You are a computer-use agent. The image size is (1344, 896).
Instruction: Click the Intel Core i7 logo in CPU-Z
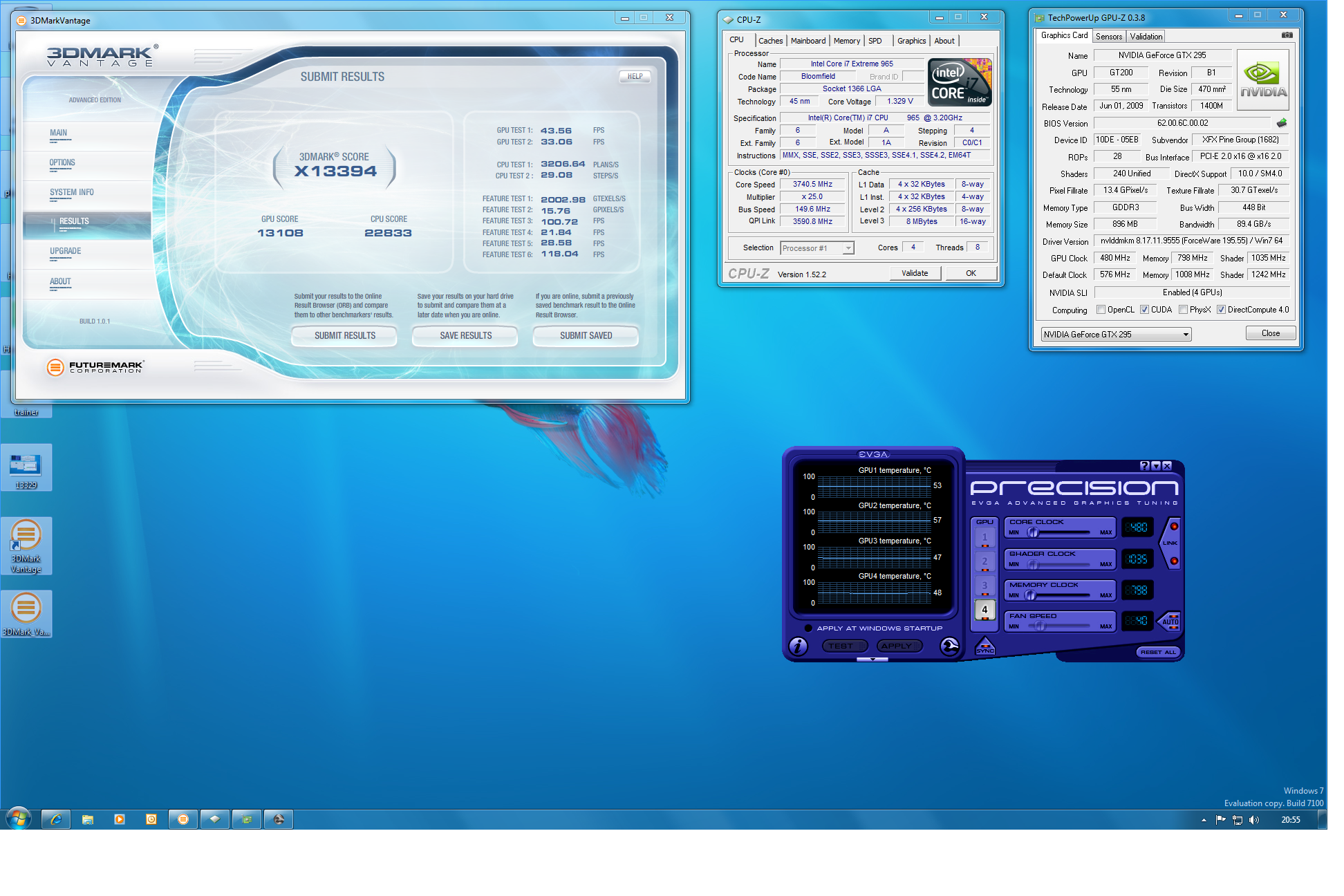[x=960, y=82]
